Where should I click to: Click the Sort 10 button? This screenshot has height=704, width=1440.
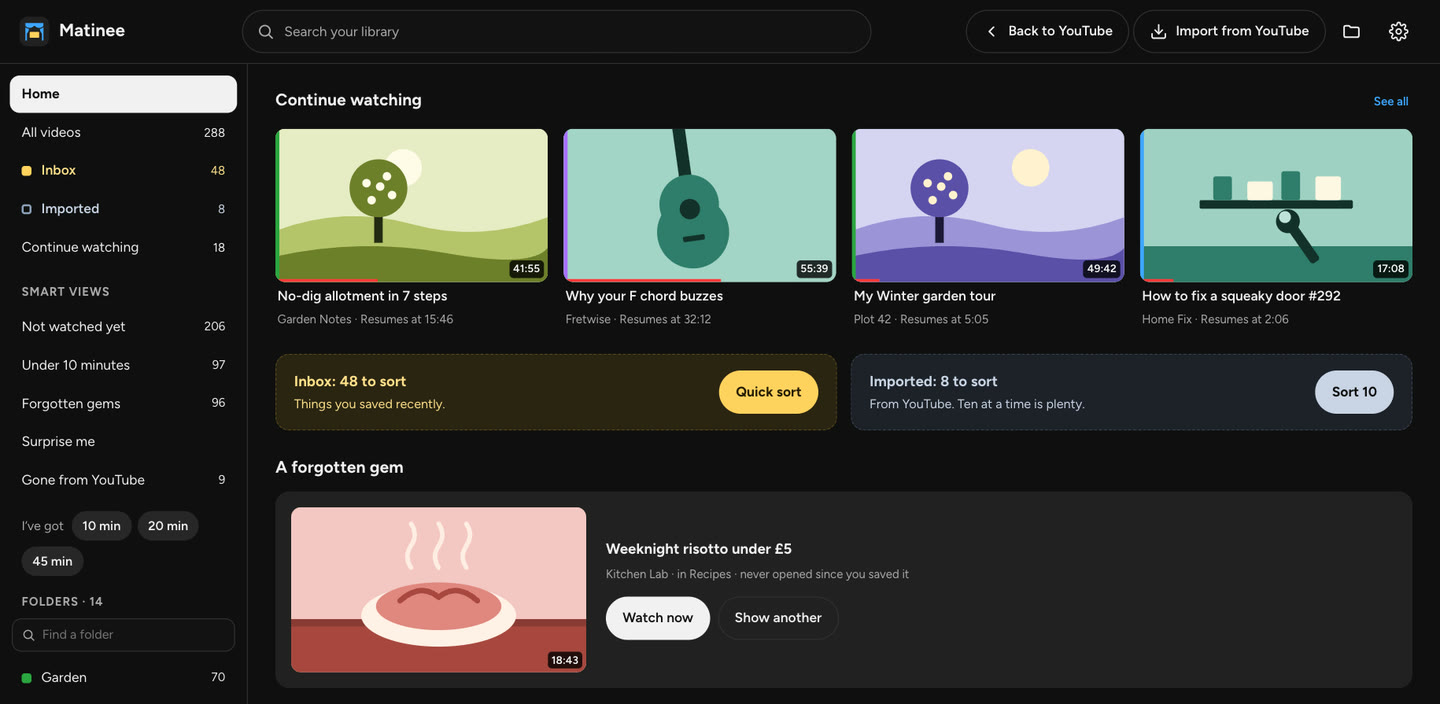pos(1354,392)
